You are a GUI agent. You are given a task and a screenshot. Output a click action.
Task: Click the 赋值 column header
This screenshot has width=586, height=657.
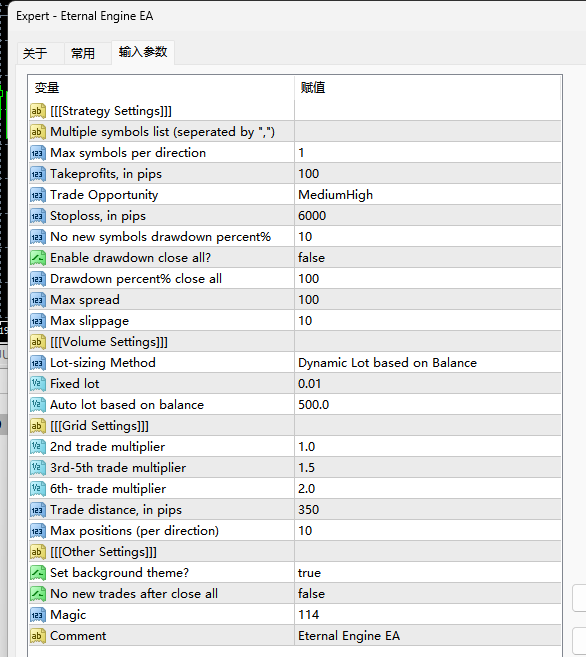[428, 88]
